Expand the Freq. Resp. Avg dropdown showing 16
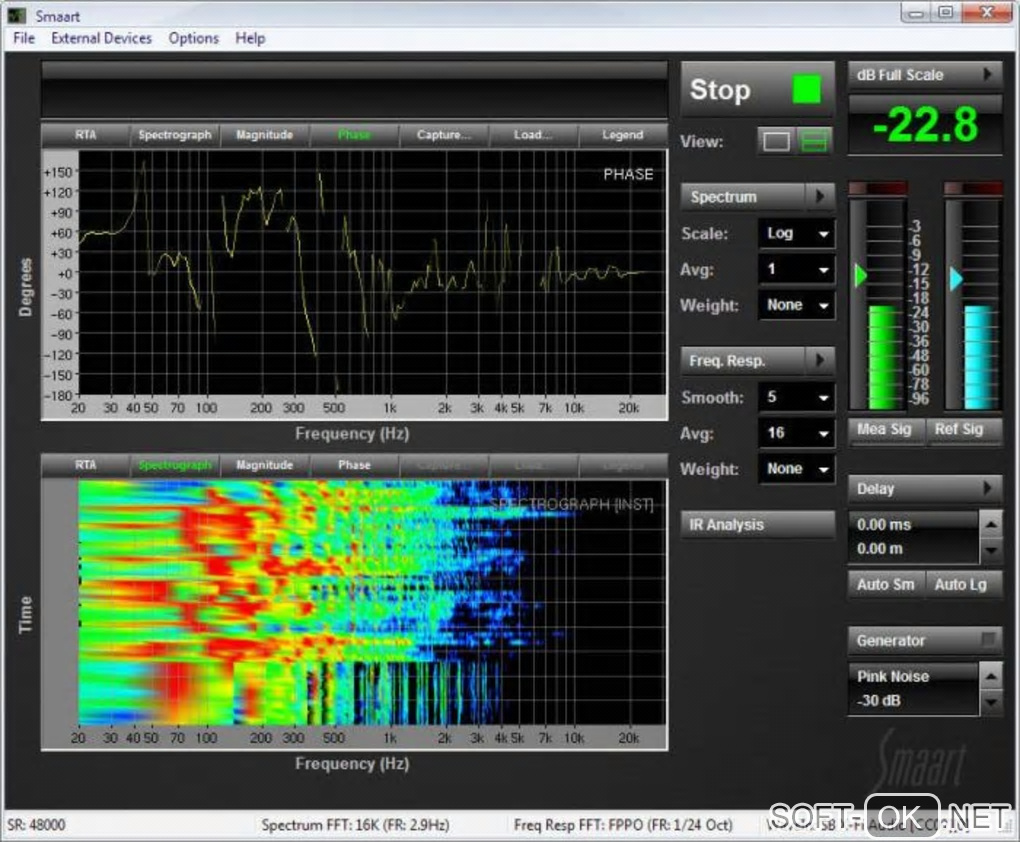1020x842 pixels. point(796,434)
